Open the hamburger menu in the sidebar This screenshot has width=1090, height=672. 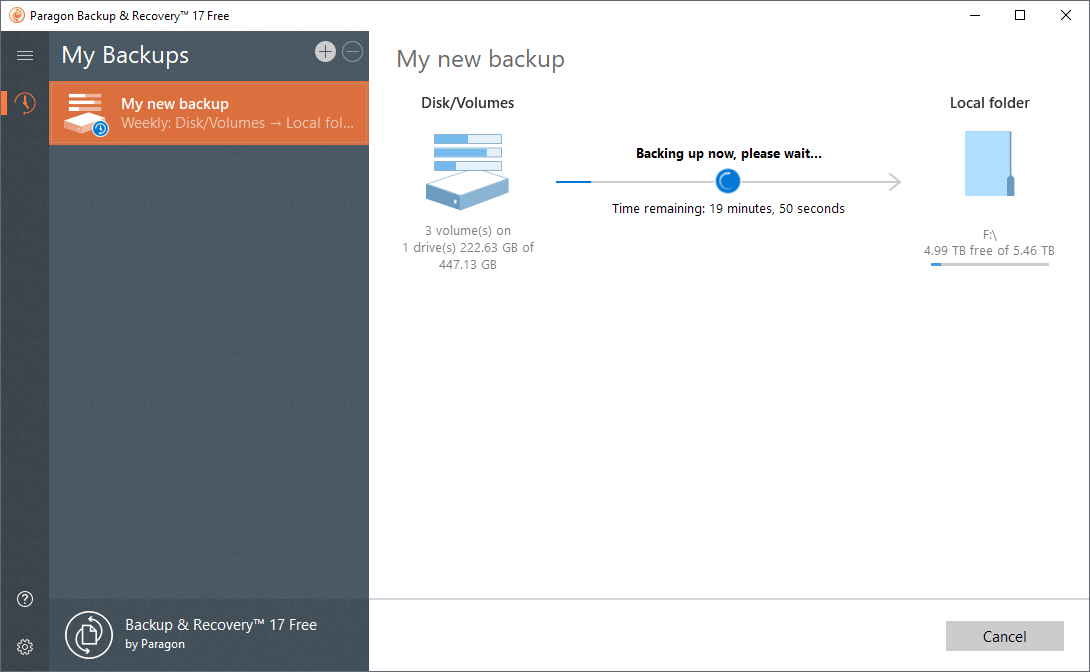(24, 55)
